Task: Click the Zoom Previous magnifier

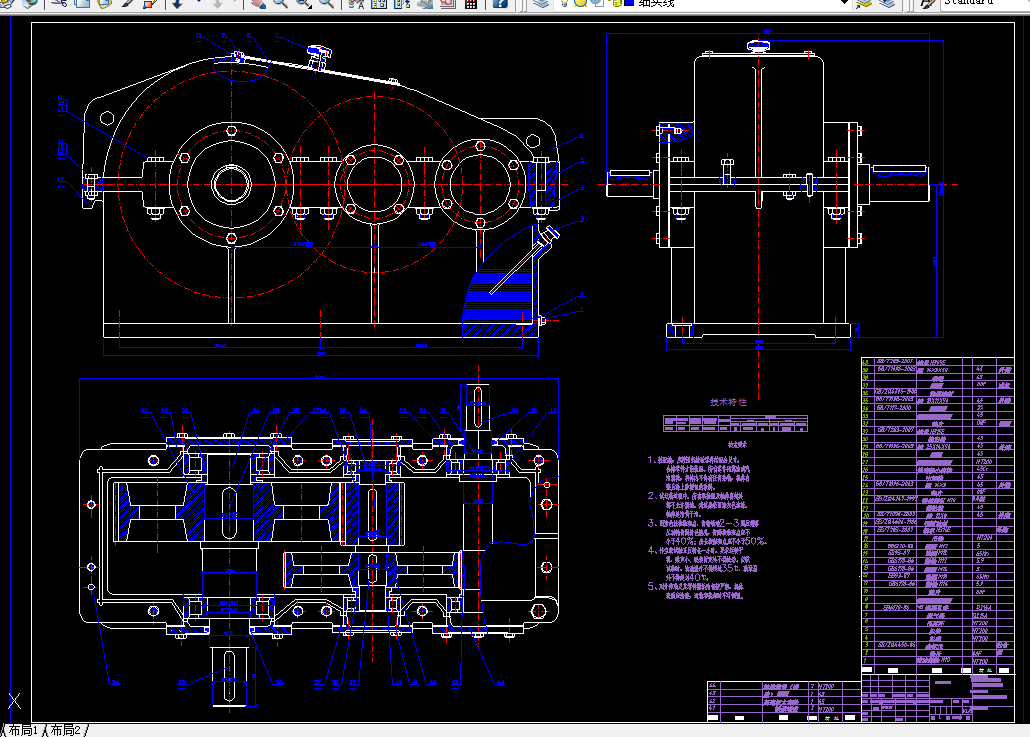Action: (326, 3)
